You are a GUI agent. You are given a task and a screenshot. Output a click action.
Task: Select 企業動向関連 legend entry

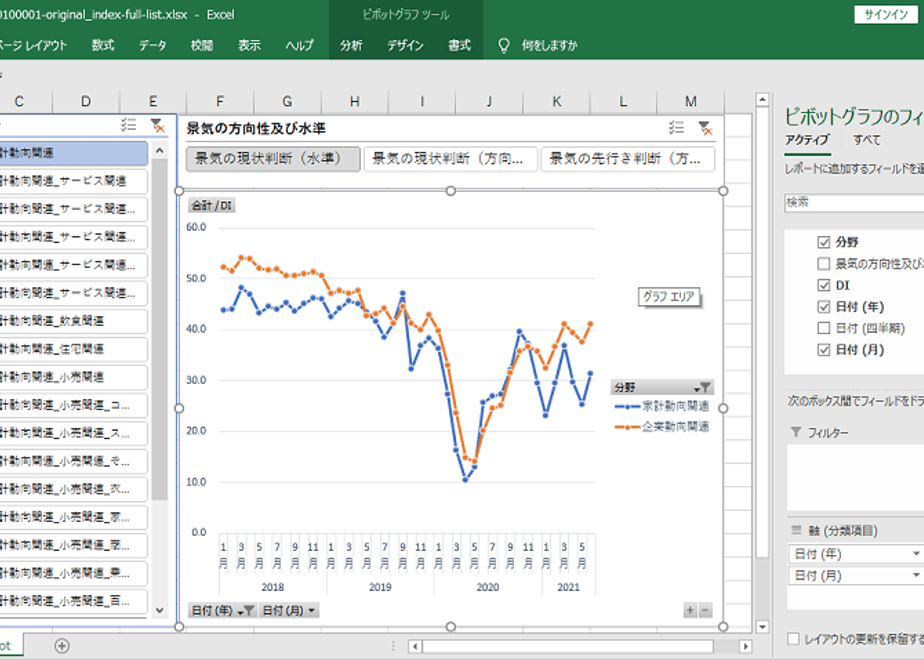pos(662,427)
